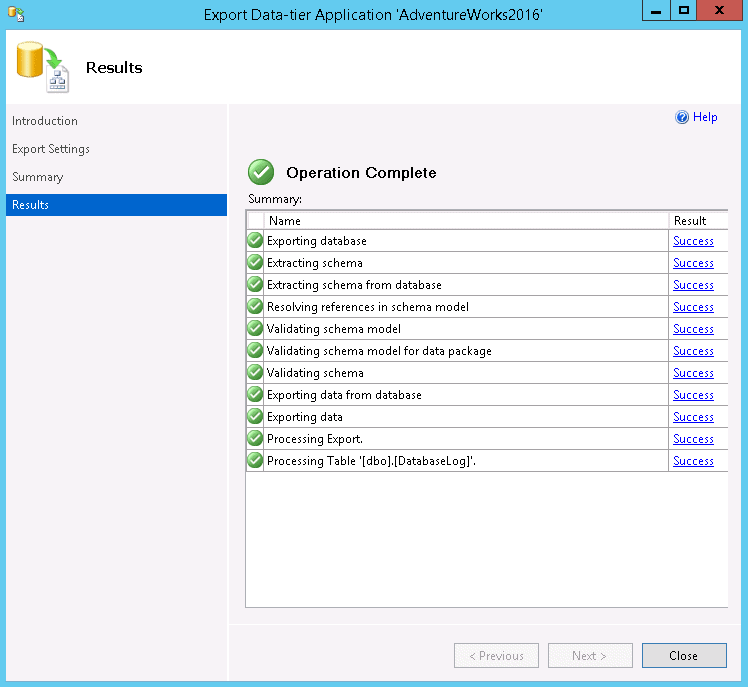This screenshot has height=687, width=748.
Task: Open Success link for Validating schema model
Action: 693,329
